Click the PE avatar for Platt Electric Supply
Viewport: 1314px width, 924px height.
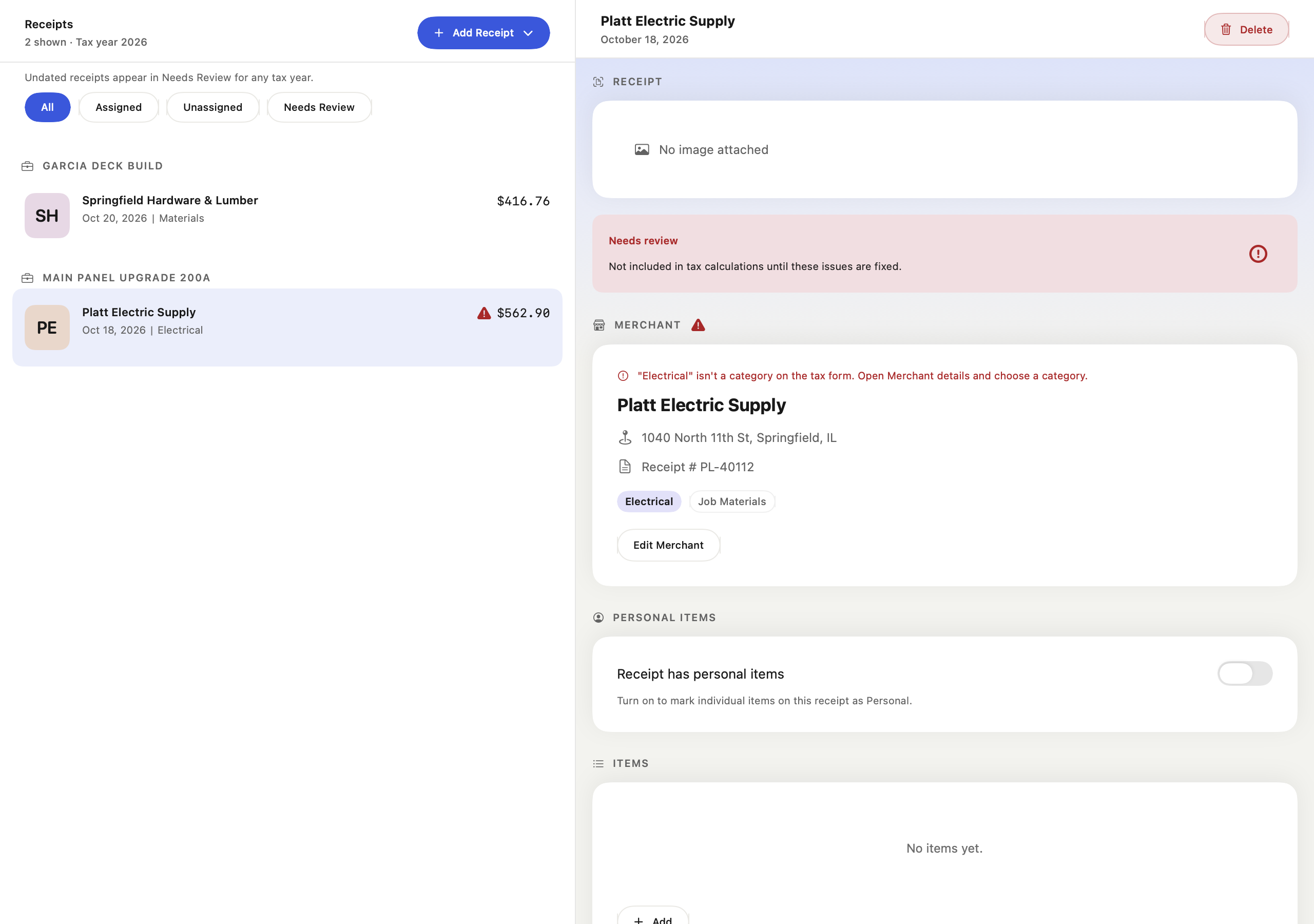(x=47, y=328)
